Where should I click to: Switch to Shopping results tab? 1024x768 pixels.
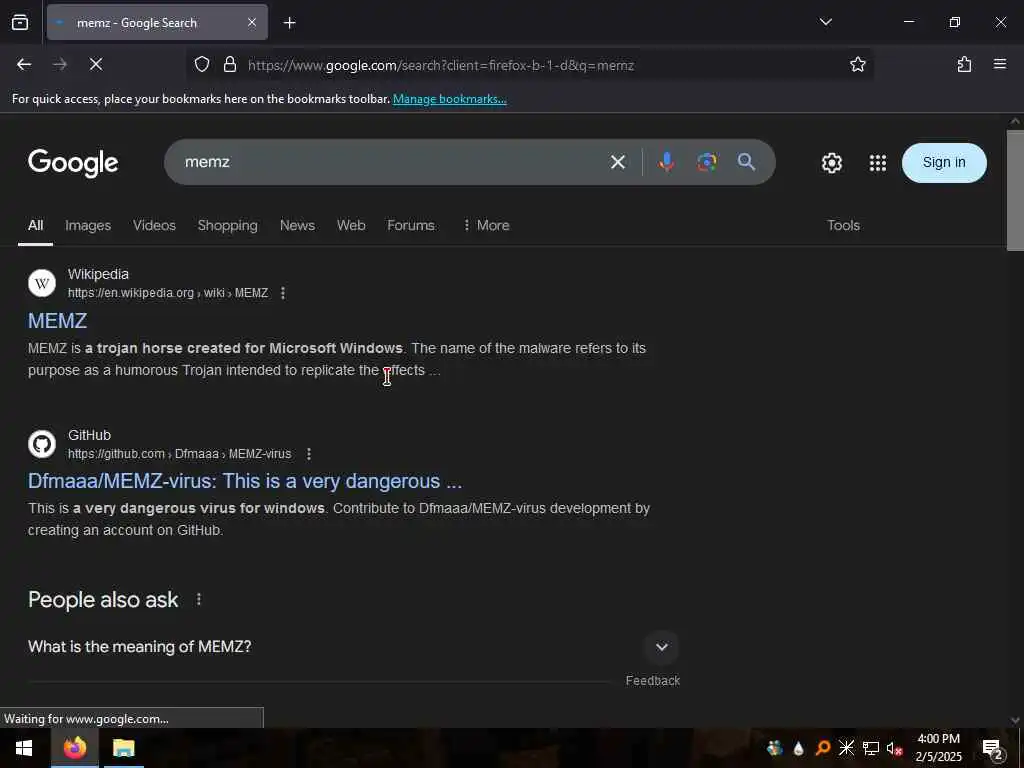coord(227,225)
